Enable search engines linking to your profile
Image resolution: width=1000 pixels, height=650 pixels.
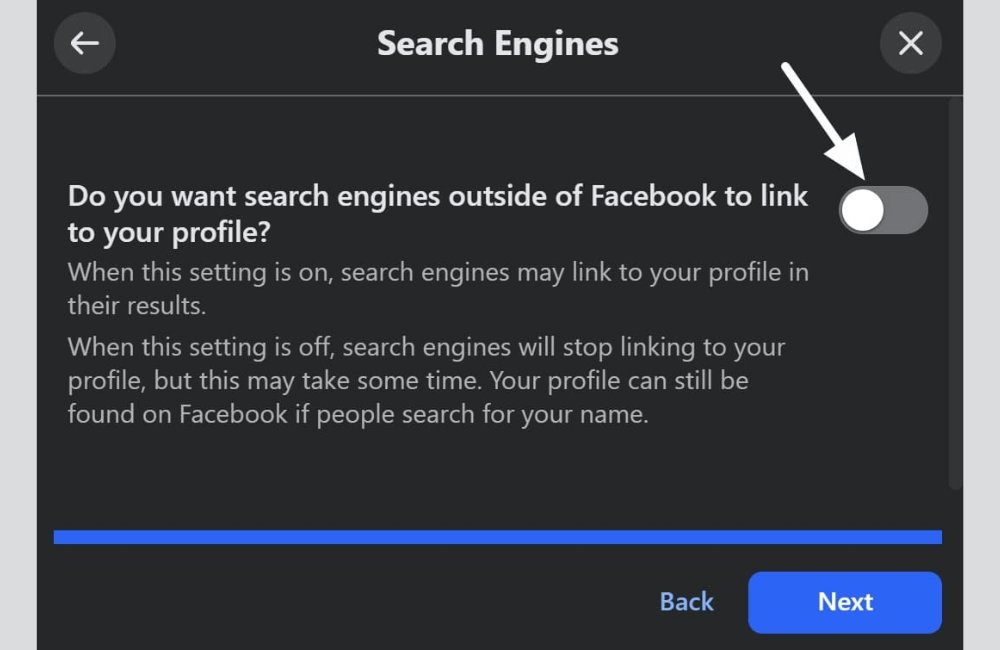point(883,210)
